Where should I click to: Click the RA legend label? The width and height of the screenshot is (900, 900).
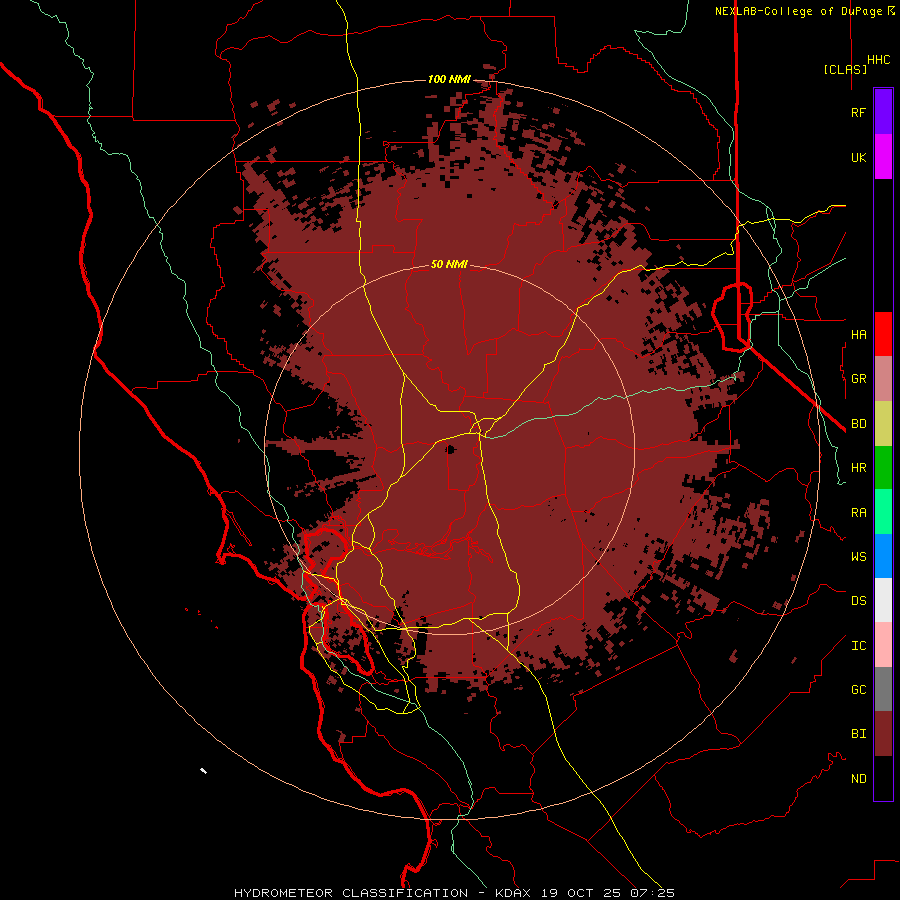pos(858,513)
